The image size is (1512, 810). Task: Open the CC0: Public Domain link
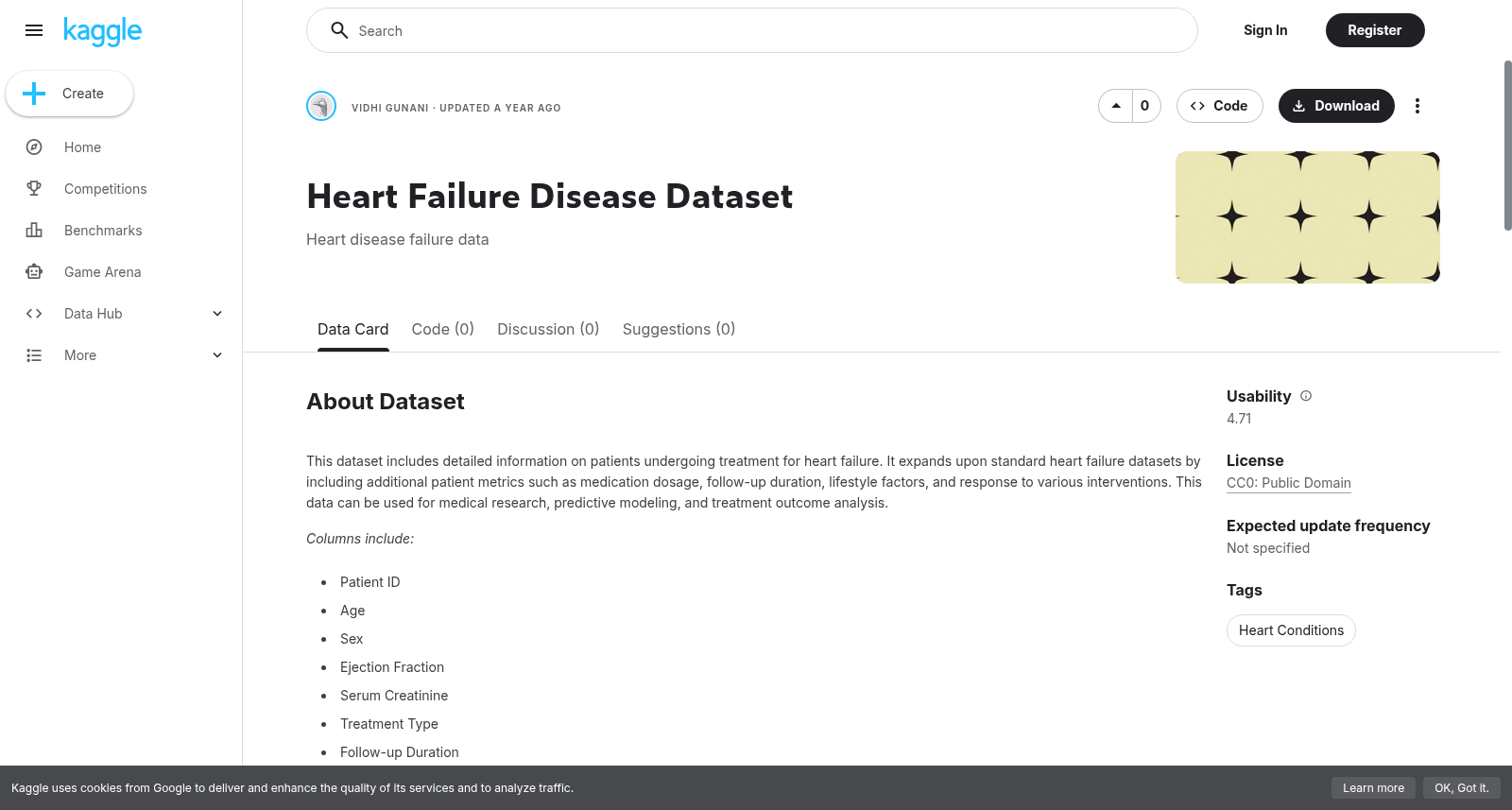[1289, 483]
